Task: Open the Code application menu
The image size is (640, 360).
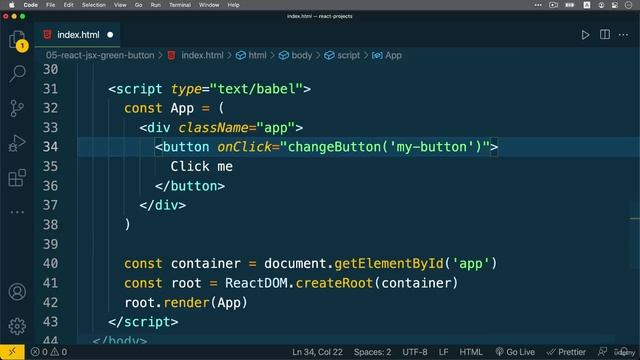Action: pyautogui.click(x=31, y=5)
